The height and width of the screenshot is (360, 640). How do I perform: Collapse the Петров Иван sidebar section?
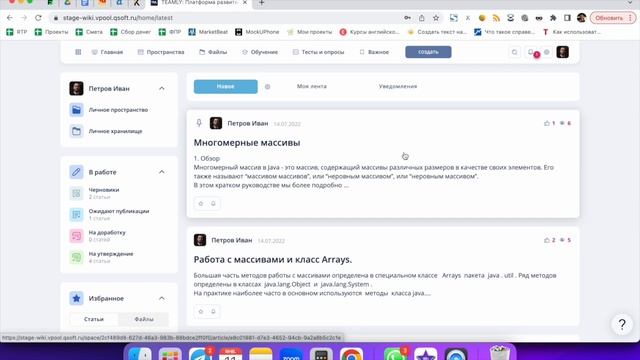(162, 88)
